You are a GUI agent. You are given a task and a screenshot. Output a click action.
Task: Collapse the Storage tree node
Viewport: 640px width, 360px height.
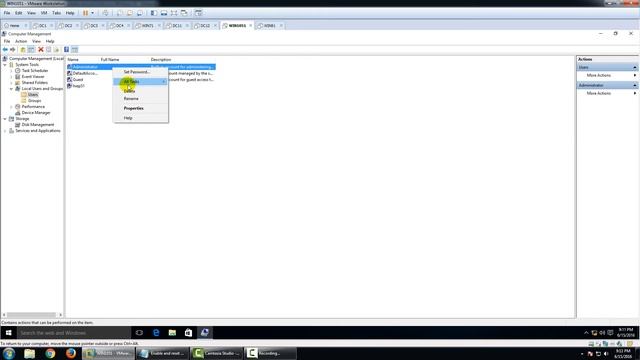(x=5, y=119)
